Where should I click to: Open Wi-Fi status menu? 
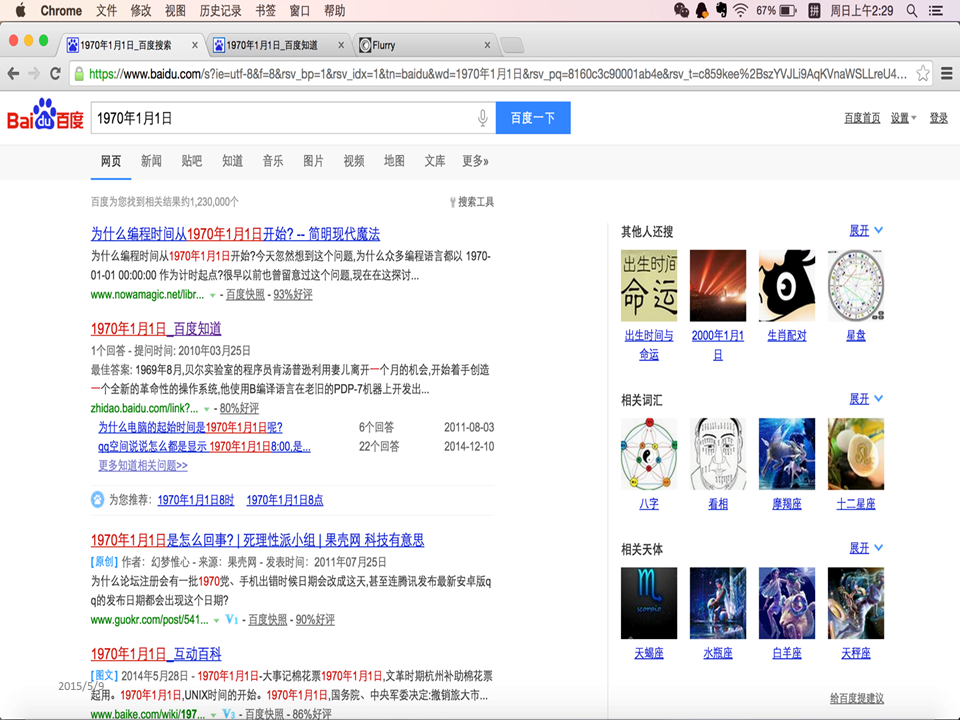(741, 10)
